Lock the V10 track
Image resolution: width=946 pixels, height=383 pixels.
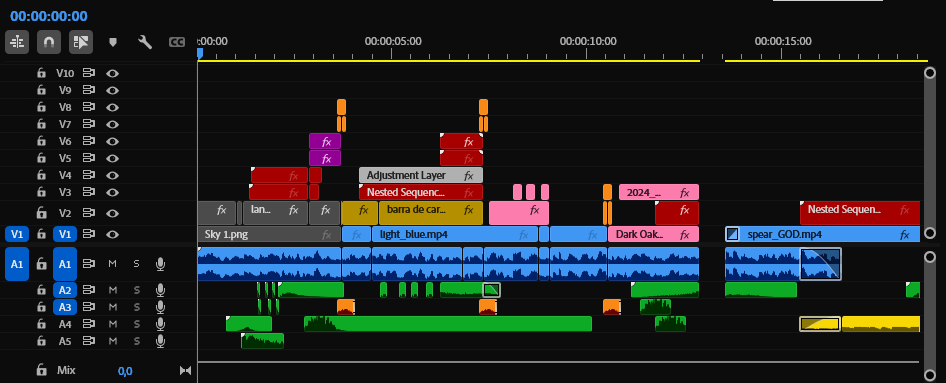tap(41, 74)
